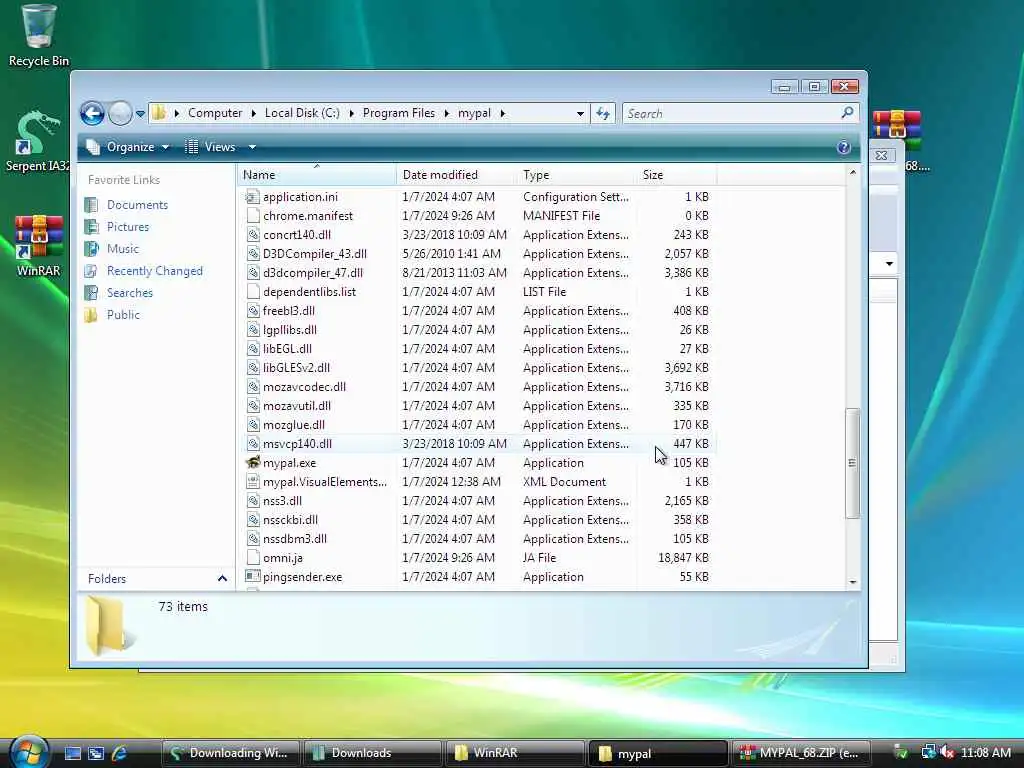Sort by the Name column header

point(316,175)
